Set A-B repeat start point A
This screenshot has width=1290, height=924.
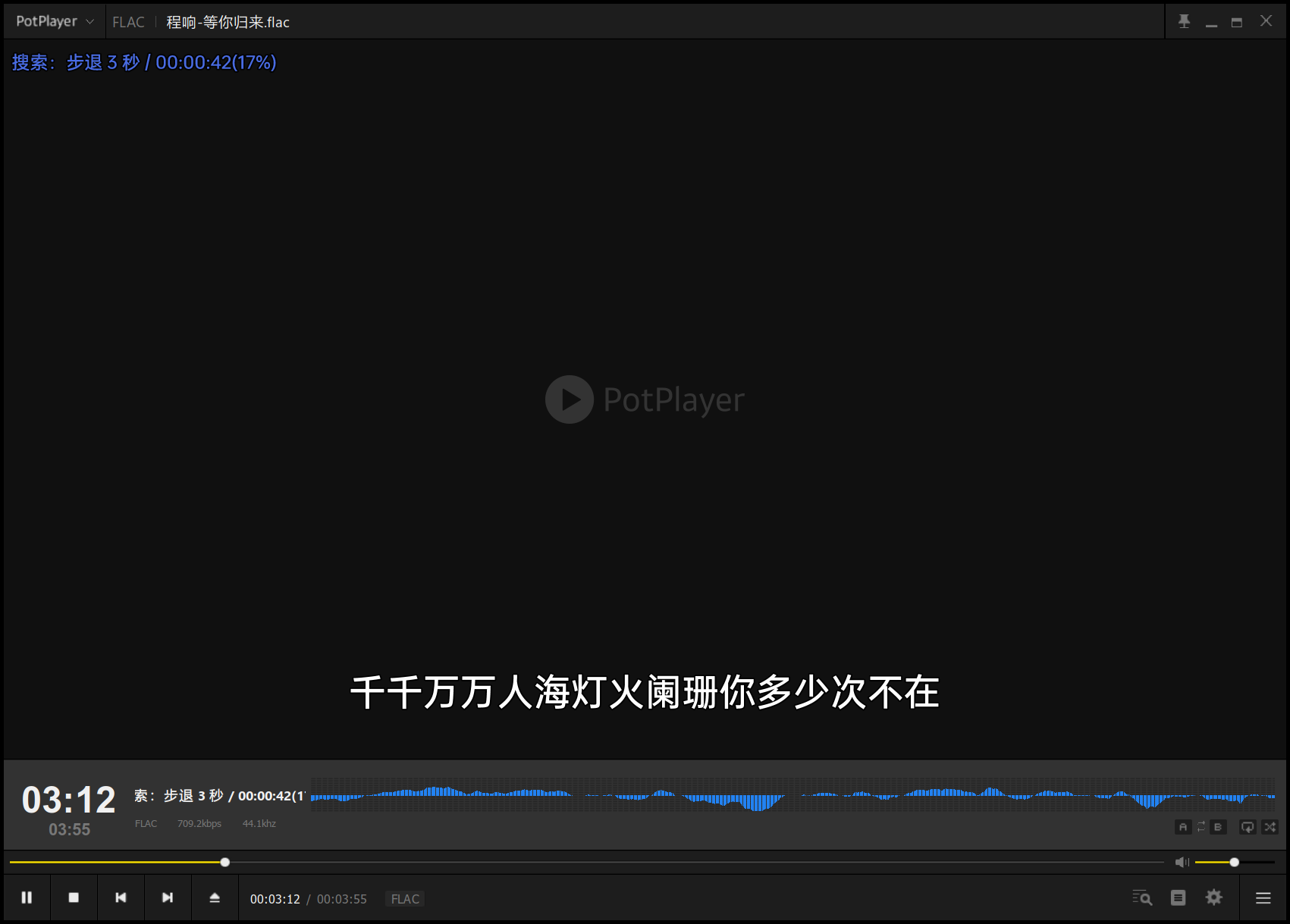tap(1183, 827)
